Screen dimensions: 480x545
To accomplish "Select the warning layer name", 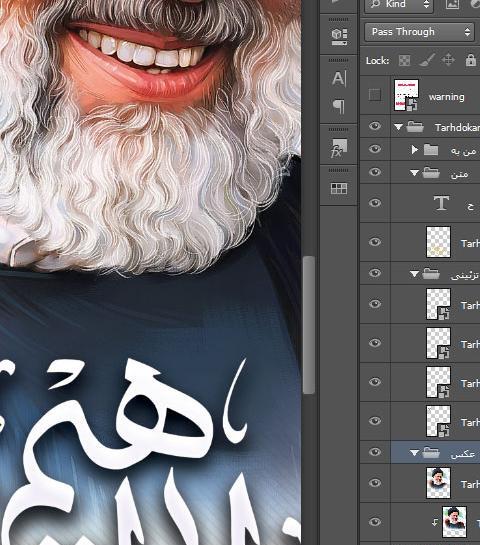I will [446, 97].
